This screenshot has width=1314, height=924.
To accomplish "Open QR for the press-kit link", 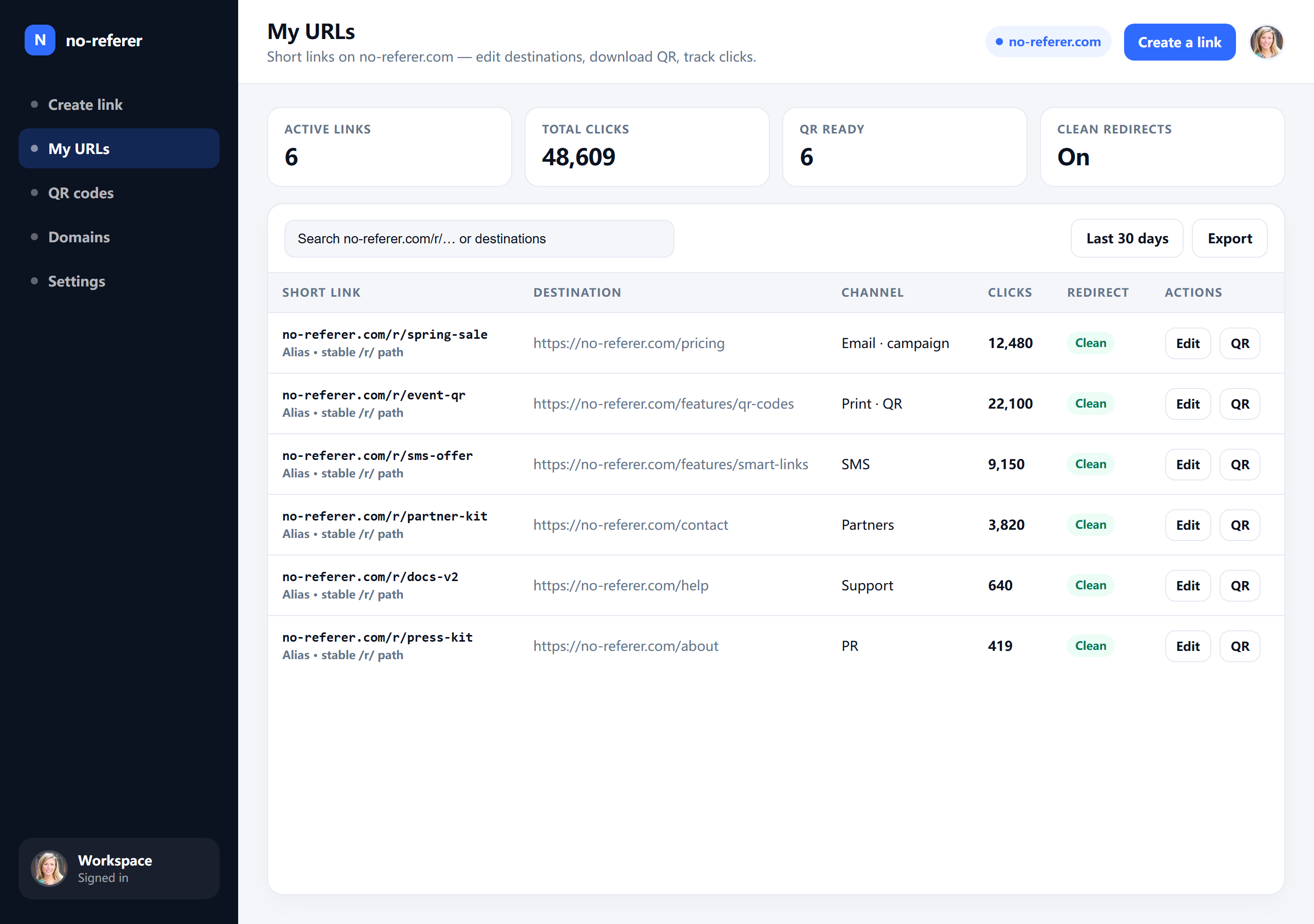I will coord(1240,646).
